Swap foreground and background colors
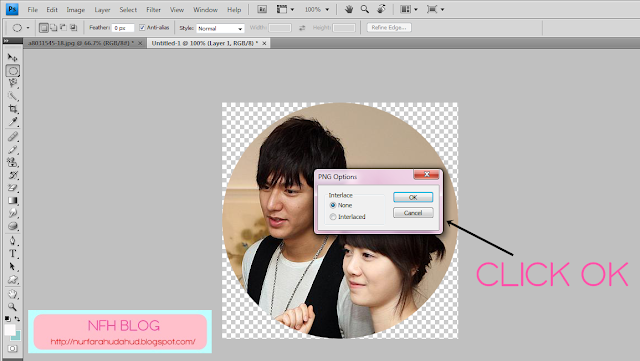The height and width of the screenshot is (361, 640). [18, 318]
